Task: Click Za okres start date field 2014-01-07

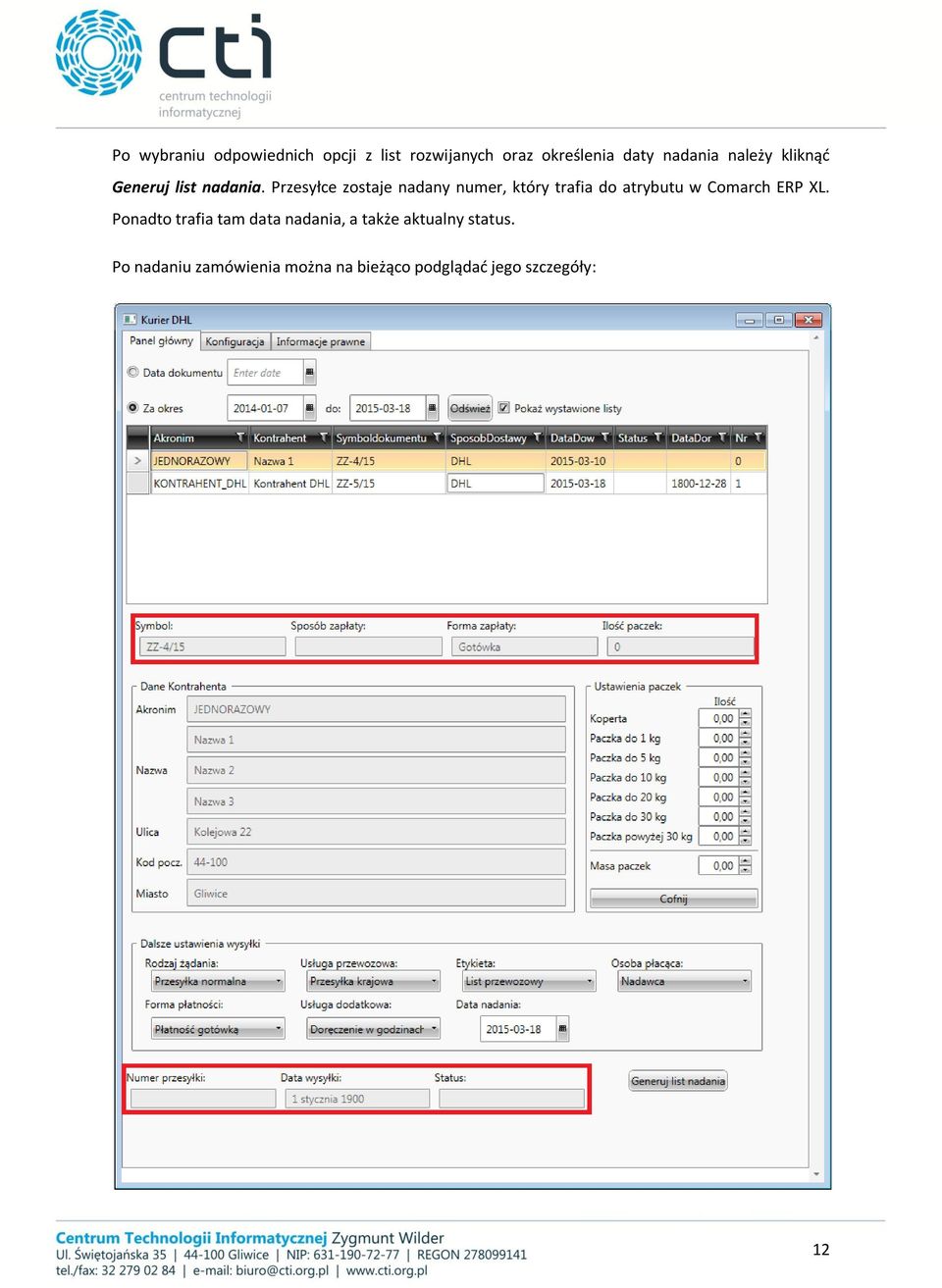Action: point(266,408)
